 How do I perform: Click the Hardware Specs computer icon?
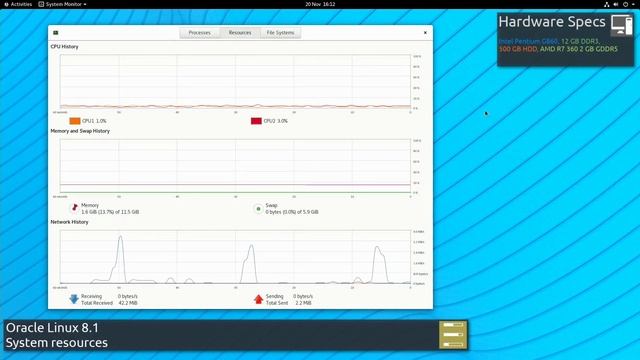tap(621, 25)
